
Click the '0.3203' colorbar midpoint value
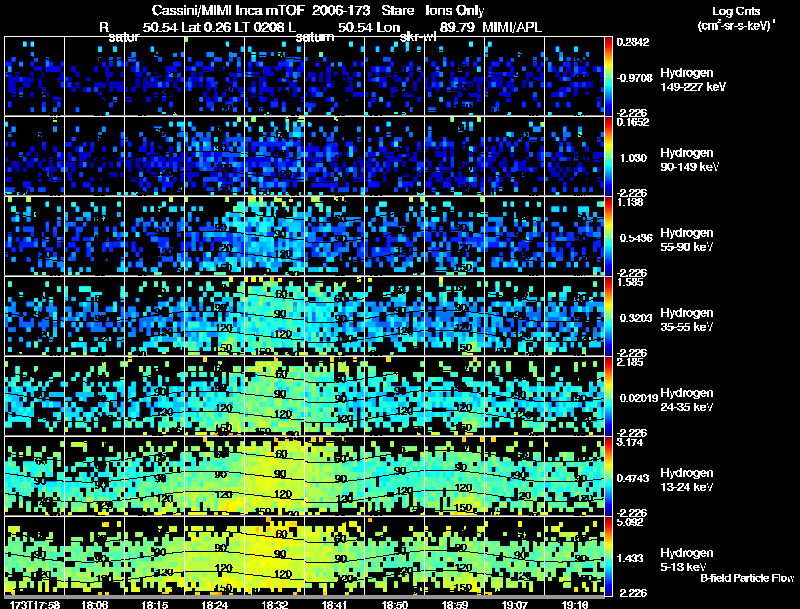[x=636, y=318]
